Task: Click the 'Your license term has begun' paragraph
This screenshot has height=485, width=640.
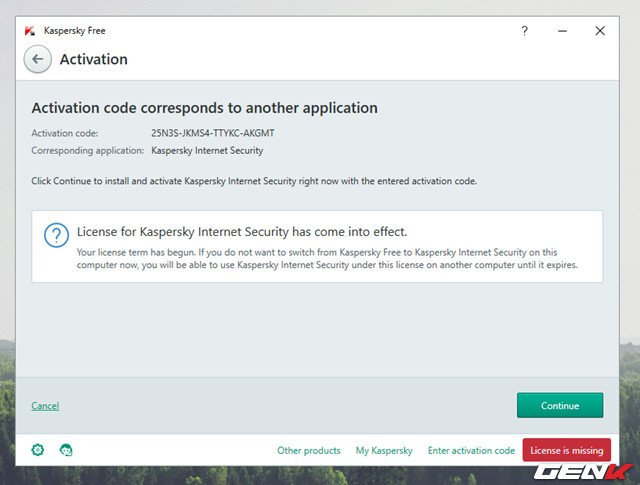Action: (x=327, y=258)
